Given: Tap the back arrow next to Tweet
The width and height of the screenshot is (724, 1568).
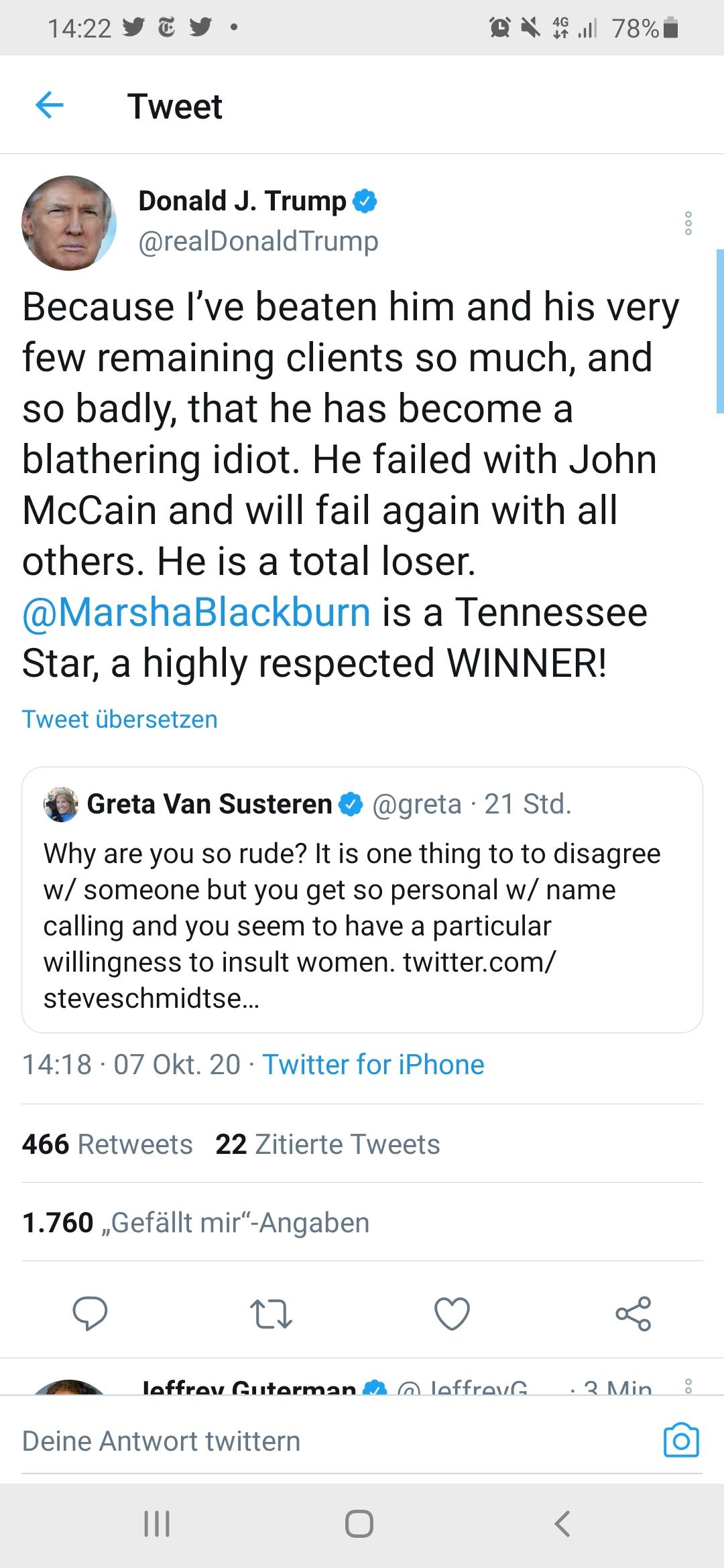Looking at the screenshot, I should [x=49, y=105].
